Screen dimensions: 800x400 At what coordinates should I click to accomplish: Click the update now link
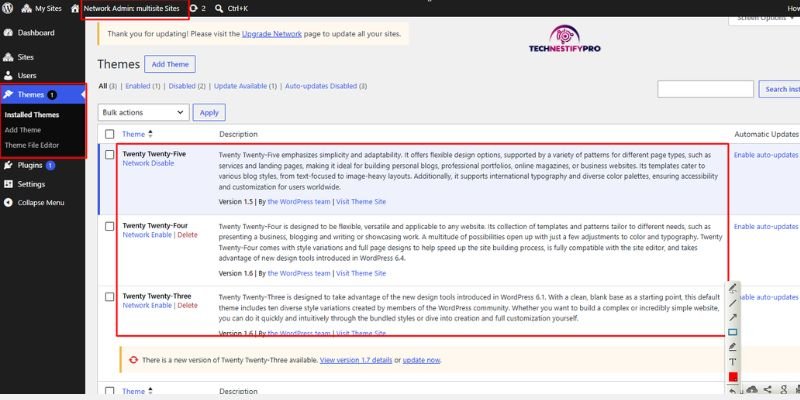tap(421, 360)
